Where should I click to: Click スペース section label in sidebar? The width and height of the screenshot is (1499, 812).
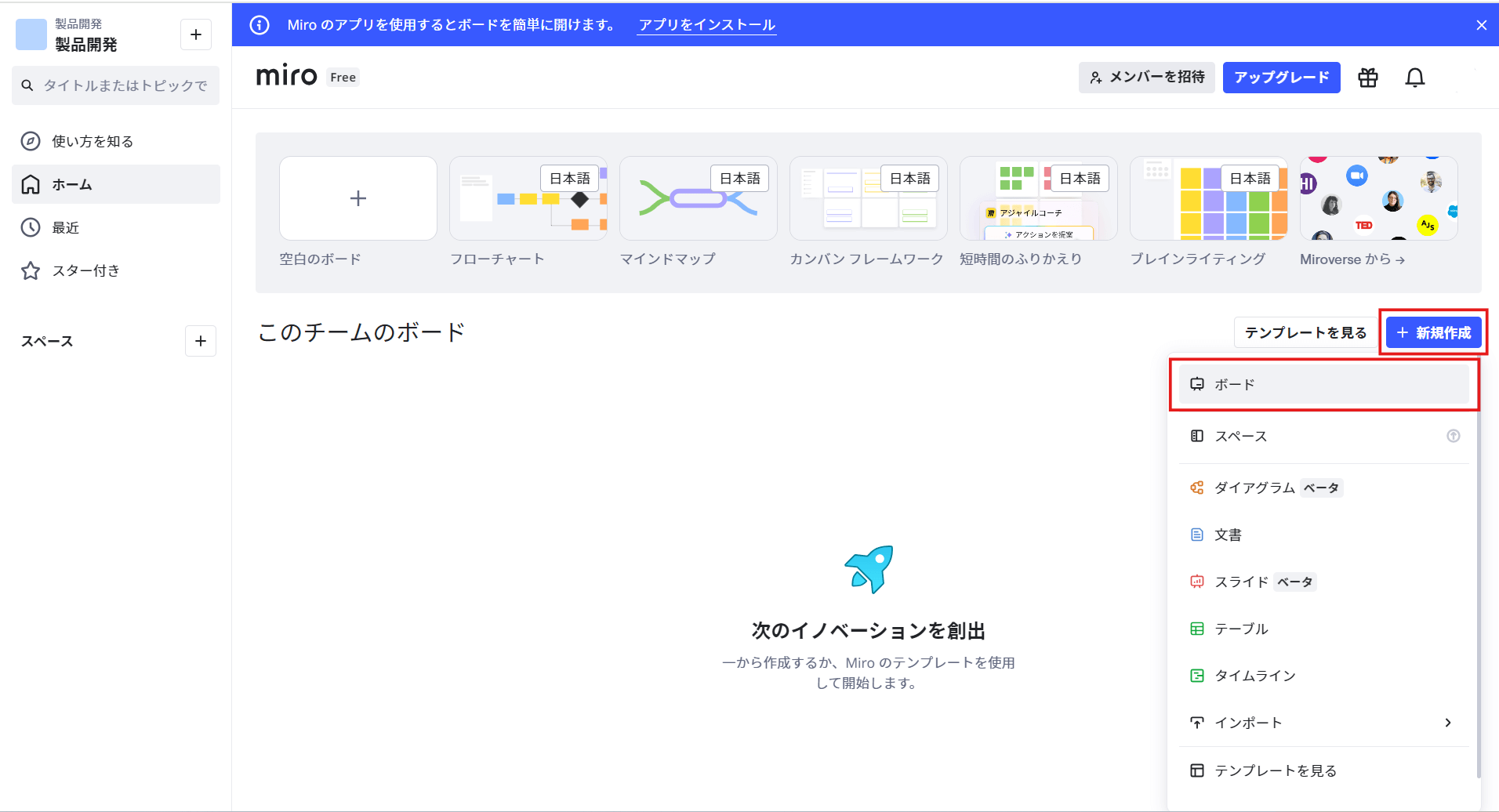(x=47, y=341)
